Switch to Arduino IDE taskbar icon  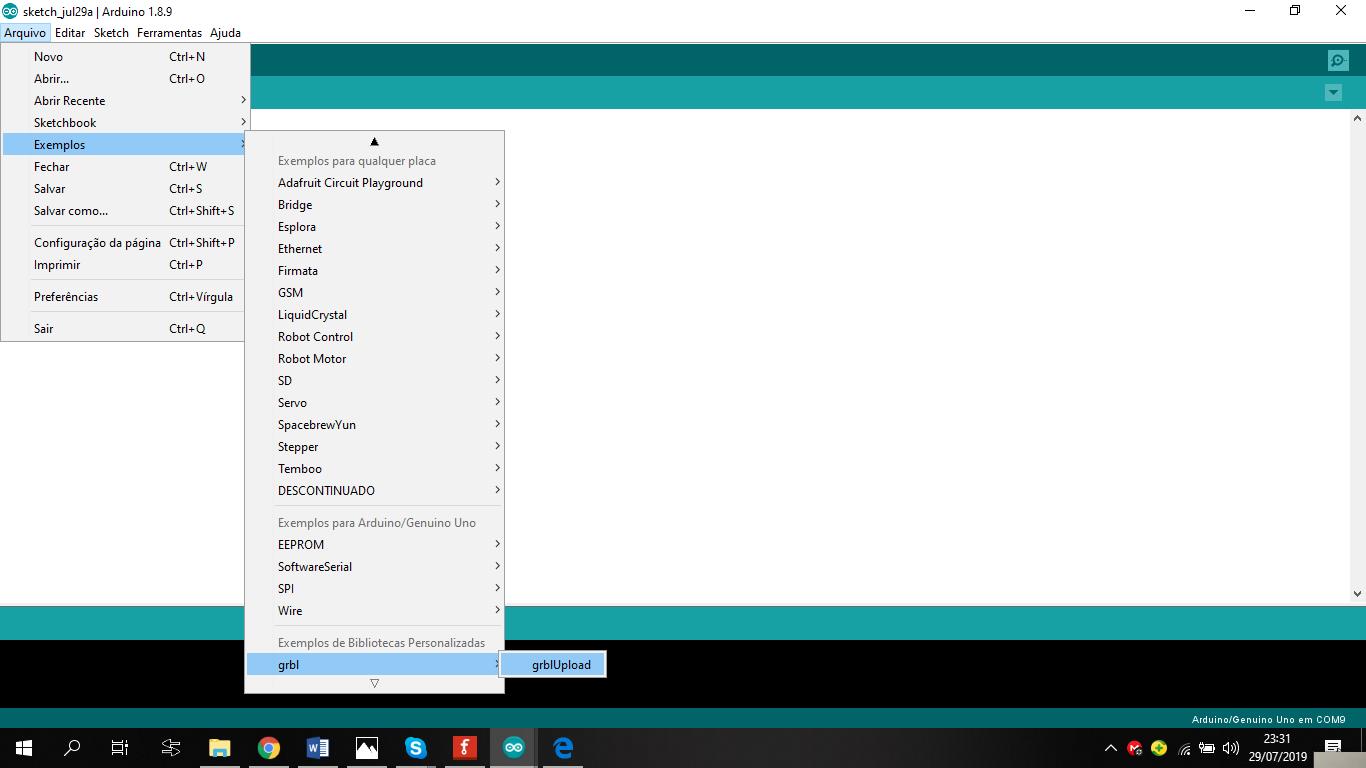coord(513,747)
